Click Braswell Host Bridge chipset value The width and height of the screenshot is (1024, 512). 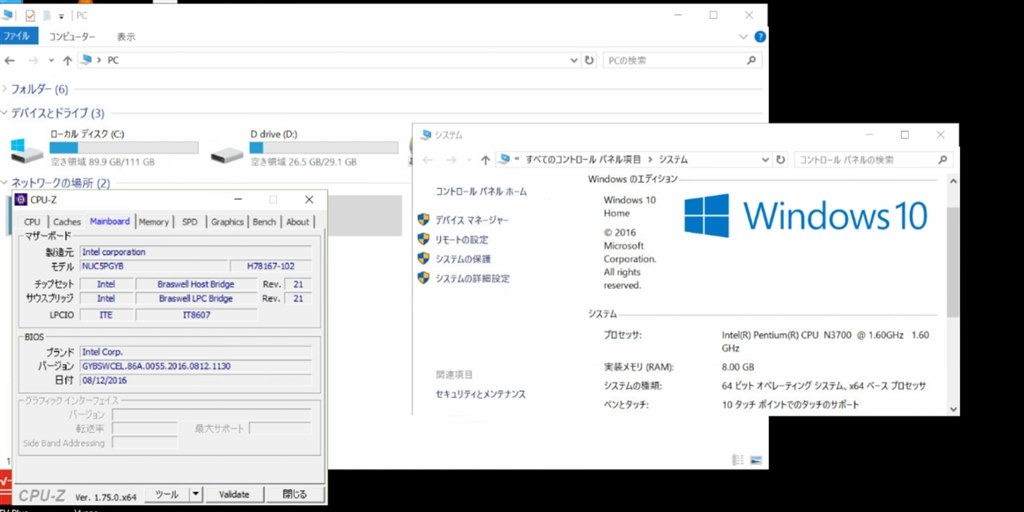click(x=197, y=284)
